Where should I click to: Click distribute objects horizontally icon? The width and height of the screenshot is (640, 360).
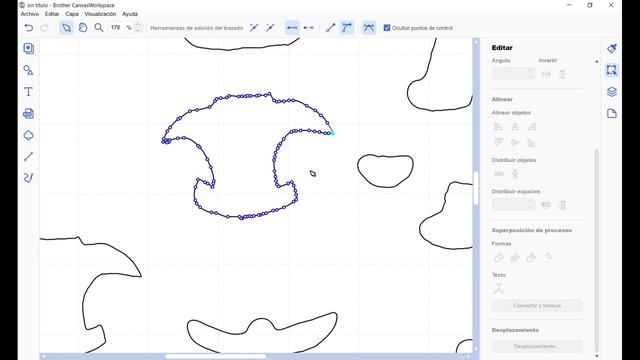499,174
